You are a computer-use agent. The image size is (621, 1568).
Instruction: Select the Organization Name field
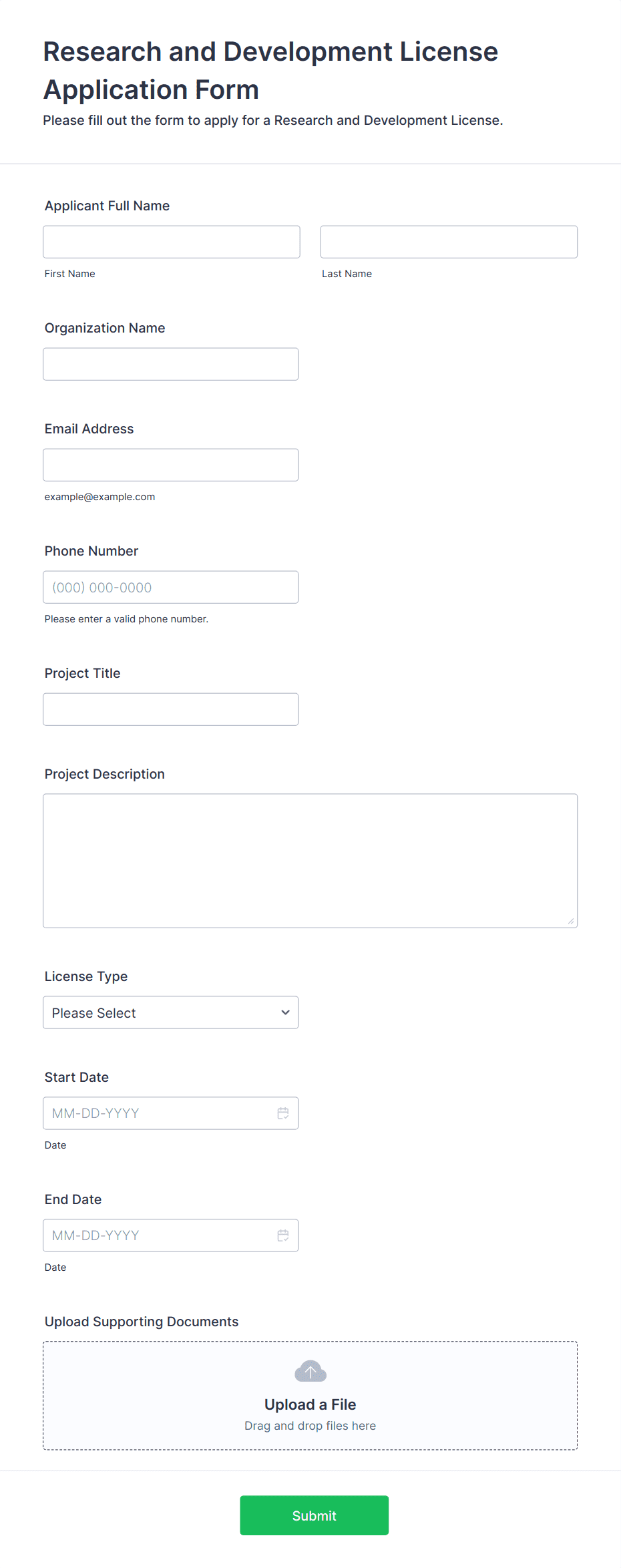tap(171, 364)
